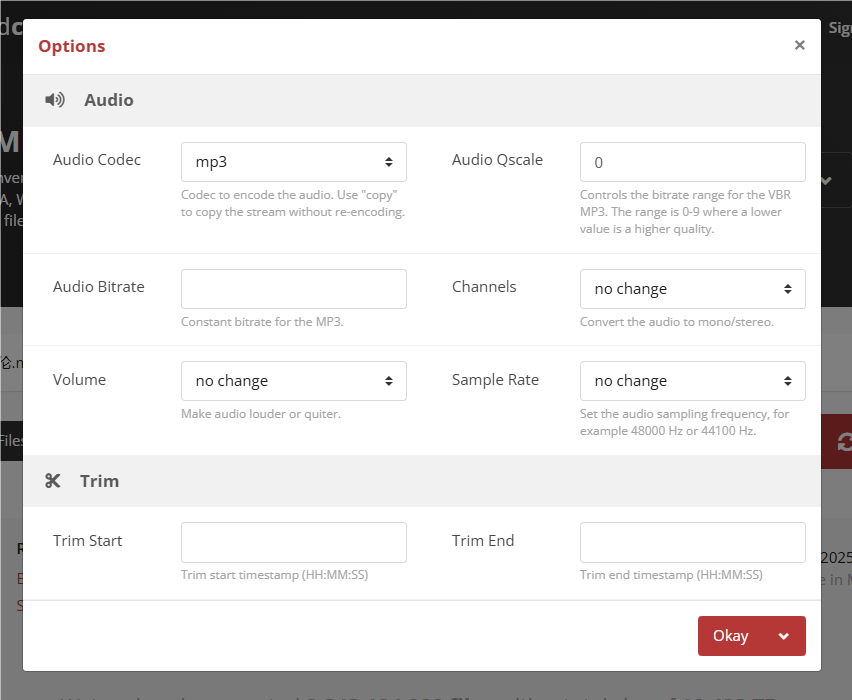Click the Trim Start timestamp field
The height and width of the screenshot is (700, 852).
click(x=293, y=542)
